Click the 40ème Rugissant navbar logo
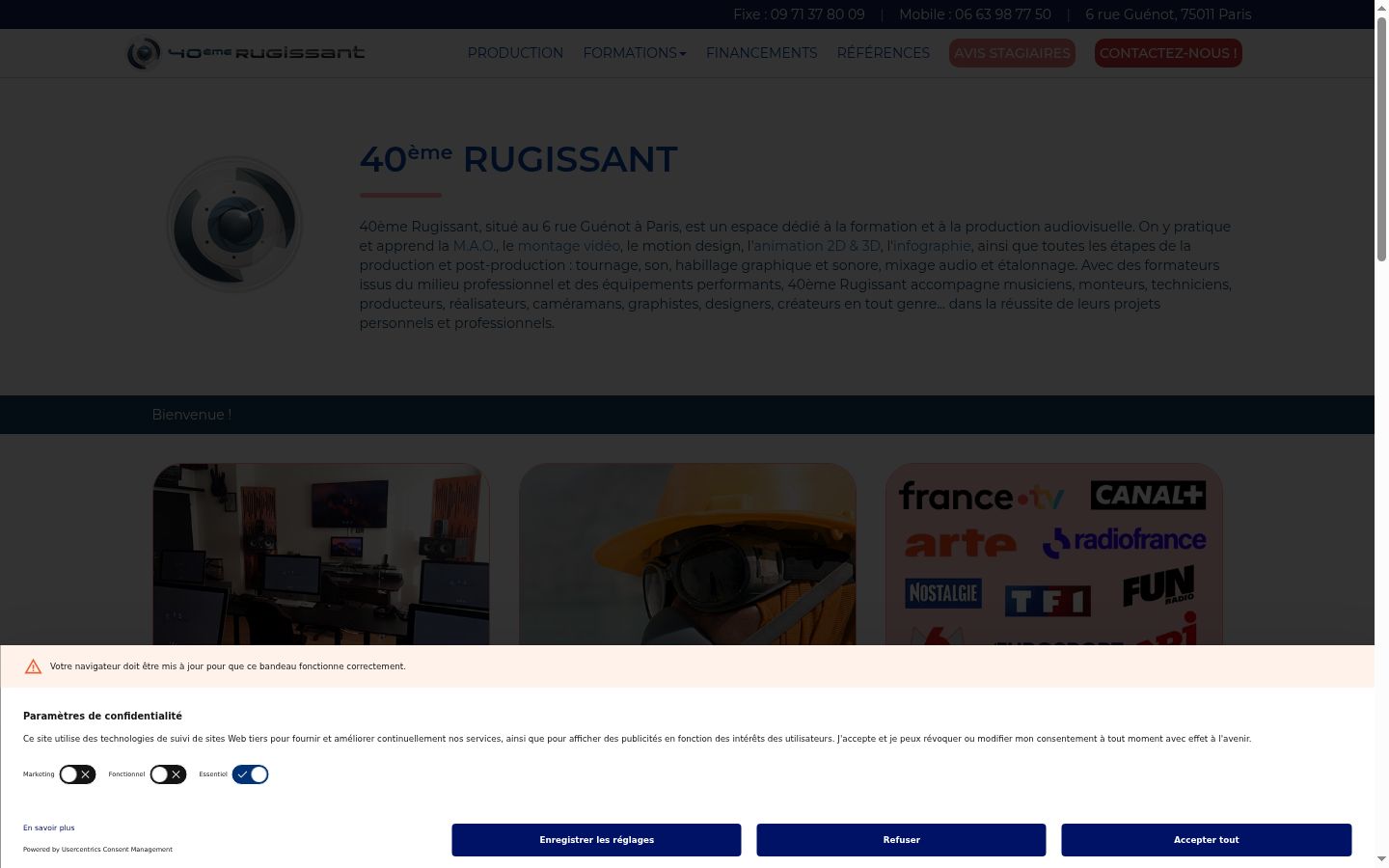Viewport: 1389px width, 868px height. (x=246, y=53)
